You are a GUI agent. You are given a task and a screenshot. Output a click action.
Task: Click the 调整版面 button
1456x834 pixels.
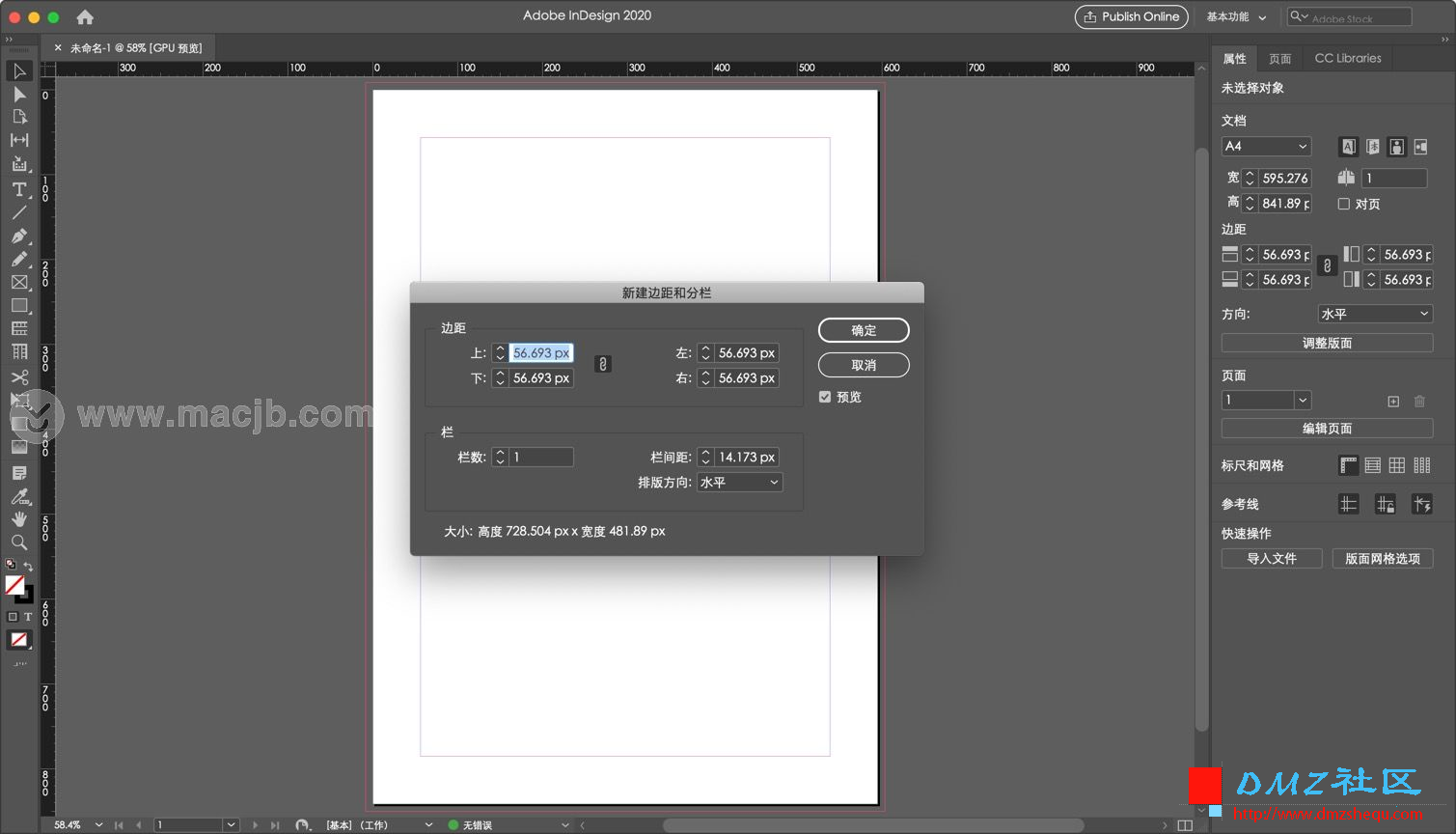pos(1327,343)
